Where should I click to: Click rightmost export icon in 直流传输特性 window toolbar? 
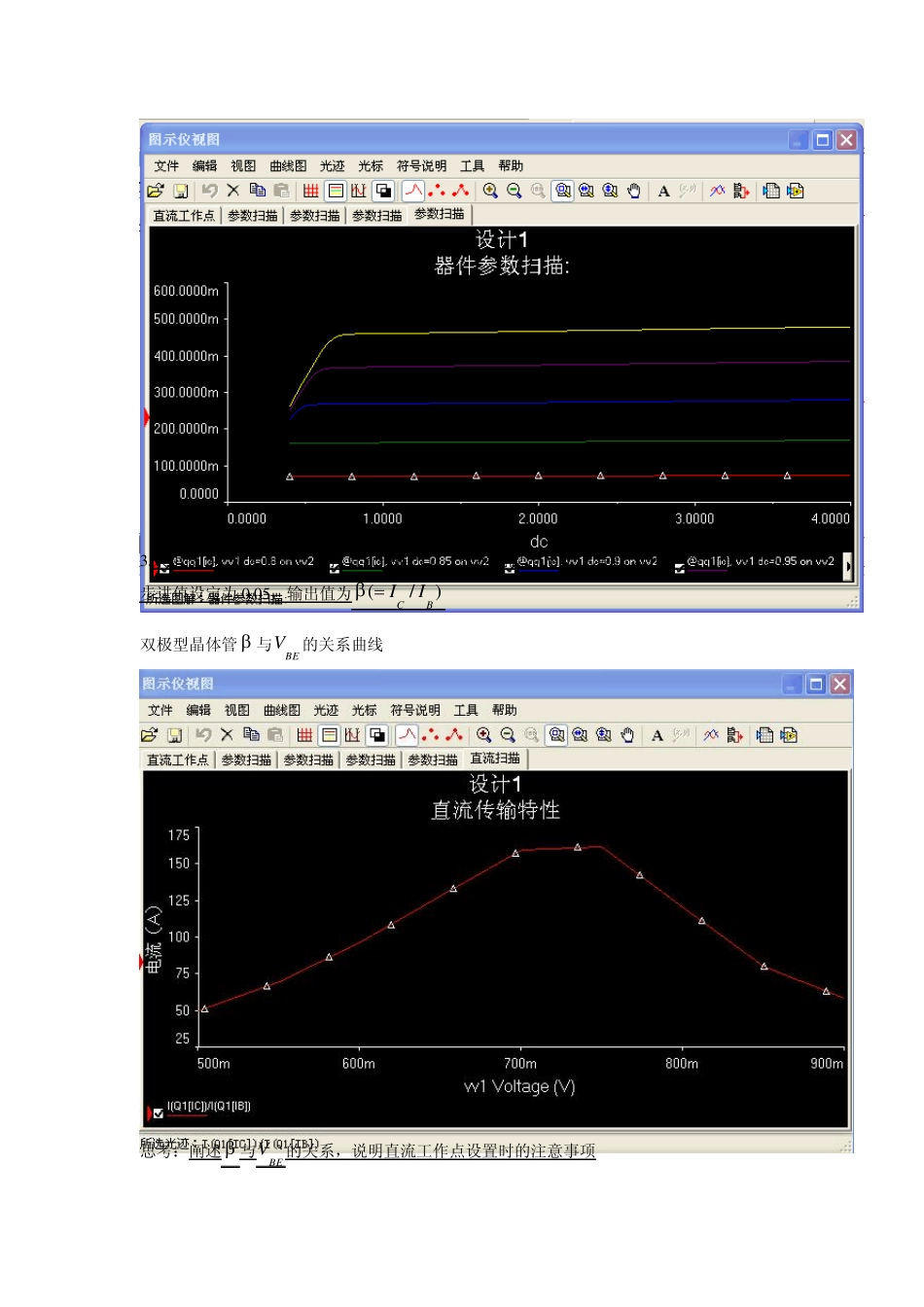789,735
